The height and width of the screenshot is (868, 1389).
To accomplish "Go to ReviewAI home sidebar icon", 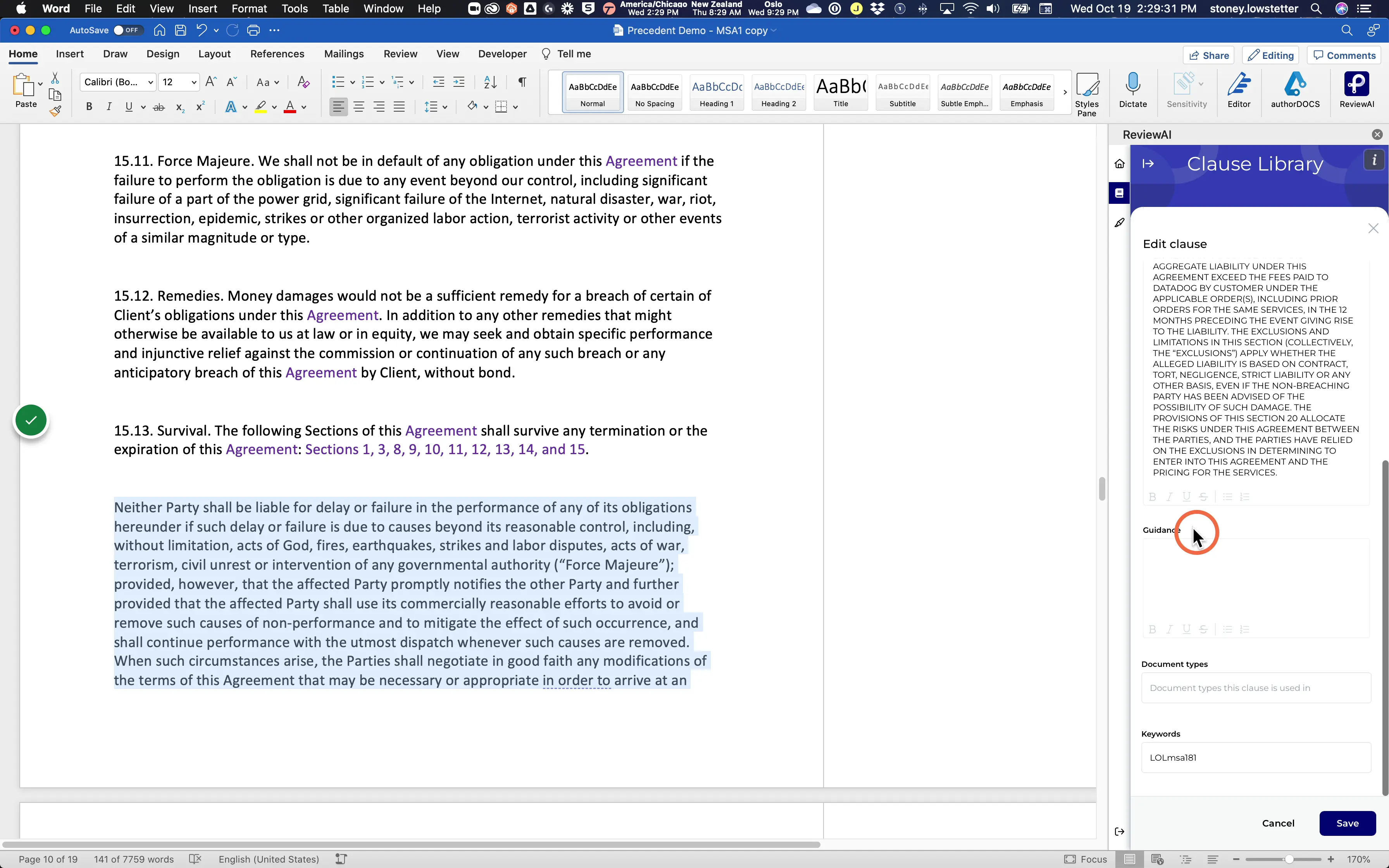I will click(x=1119, y=164).
